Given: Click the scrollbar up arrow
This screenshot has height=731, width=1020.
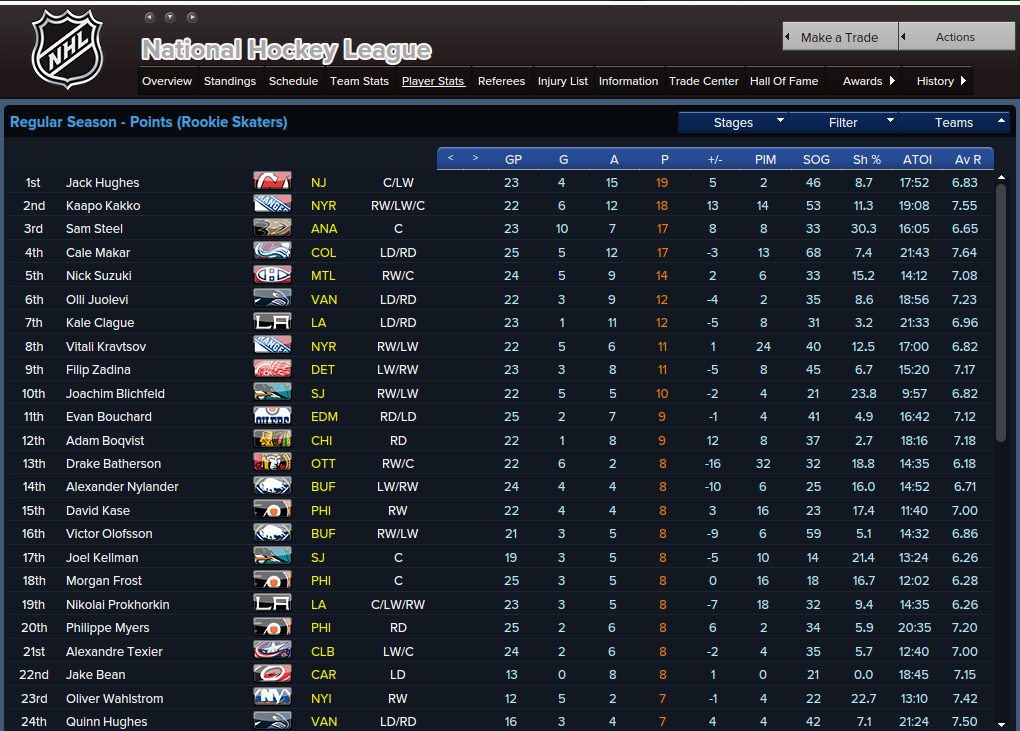Looking at the screenshot, I should [1000, 178].
